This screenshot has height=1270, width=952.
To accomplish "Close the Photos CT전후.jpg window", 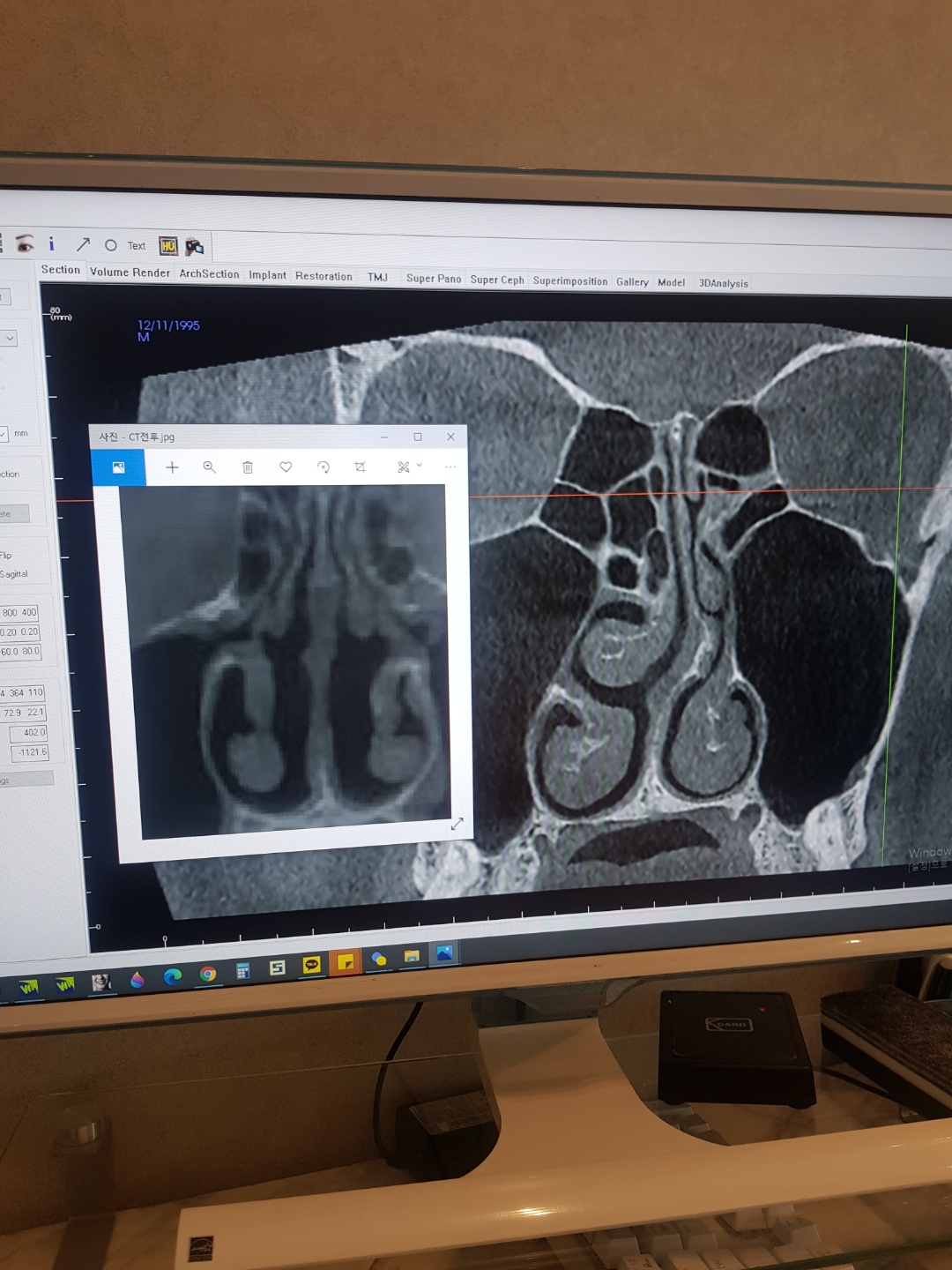I will click(x=450, y=437).
